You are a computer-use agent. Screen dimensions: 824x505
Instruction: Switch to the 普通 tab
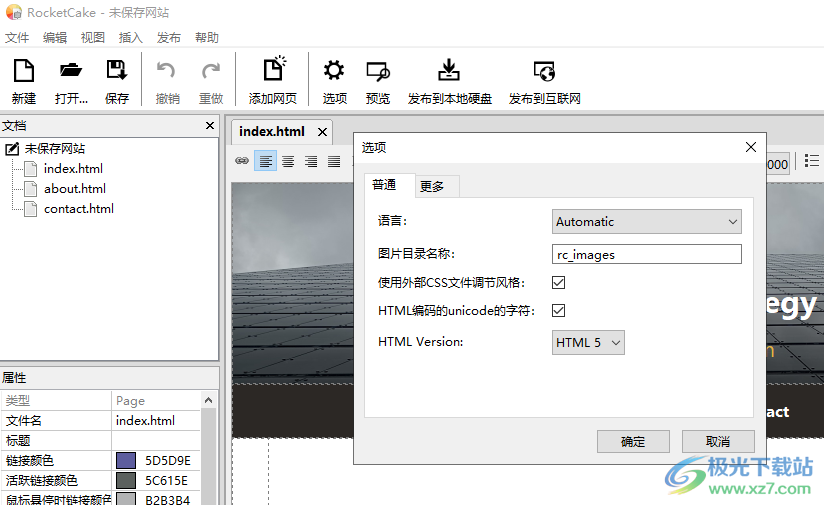tap(389, 185)
